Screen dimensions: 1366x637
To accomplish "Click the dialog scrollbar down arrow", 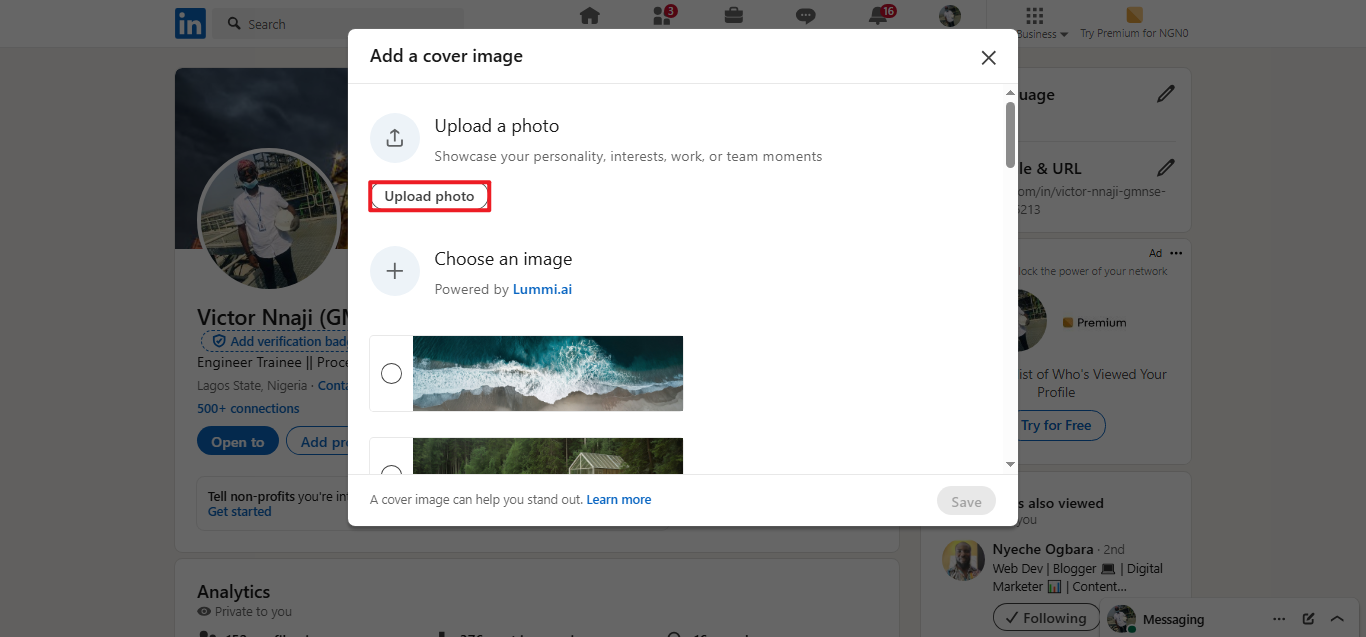I will 1010,464.
